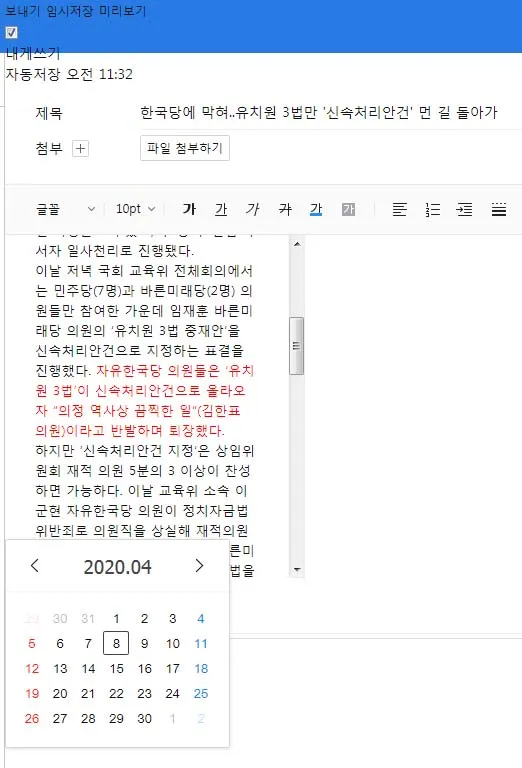Viewport: 522px width, 768px height.
Task: Expand the 글꼴 font dropdown
Action: pos(66,210)
